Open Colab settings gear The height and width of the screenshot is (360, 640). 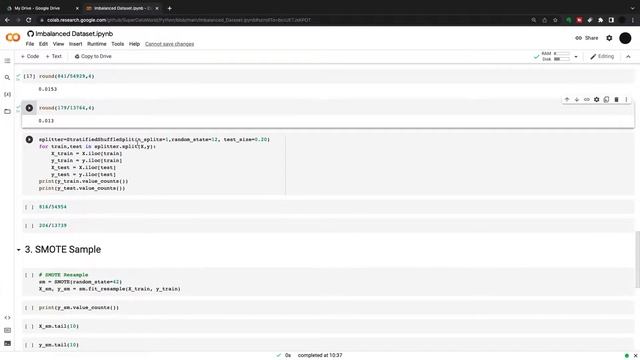(609, 38)
